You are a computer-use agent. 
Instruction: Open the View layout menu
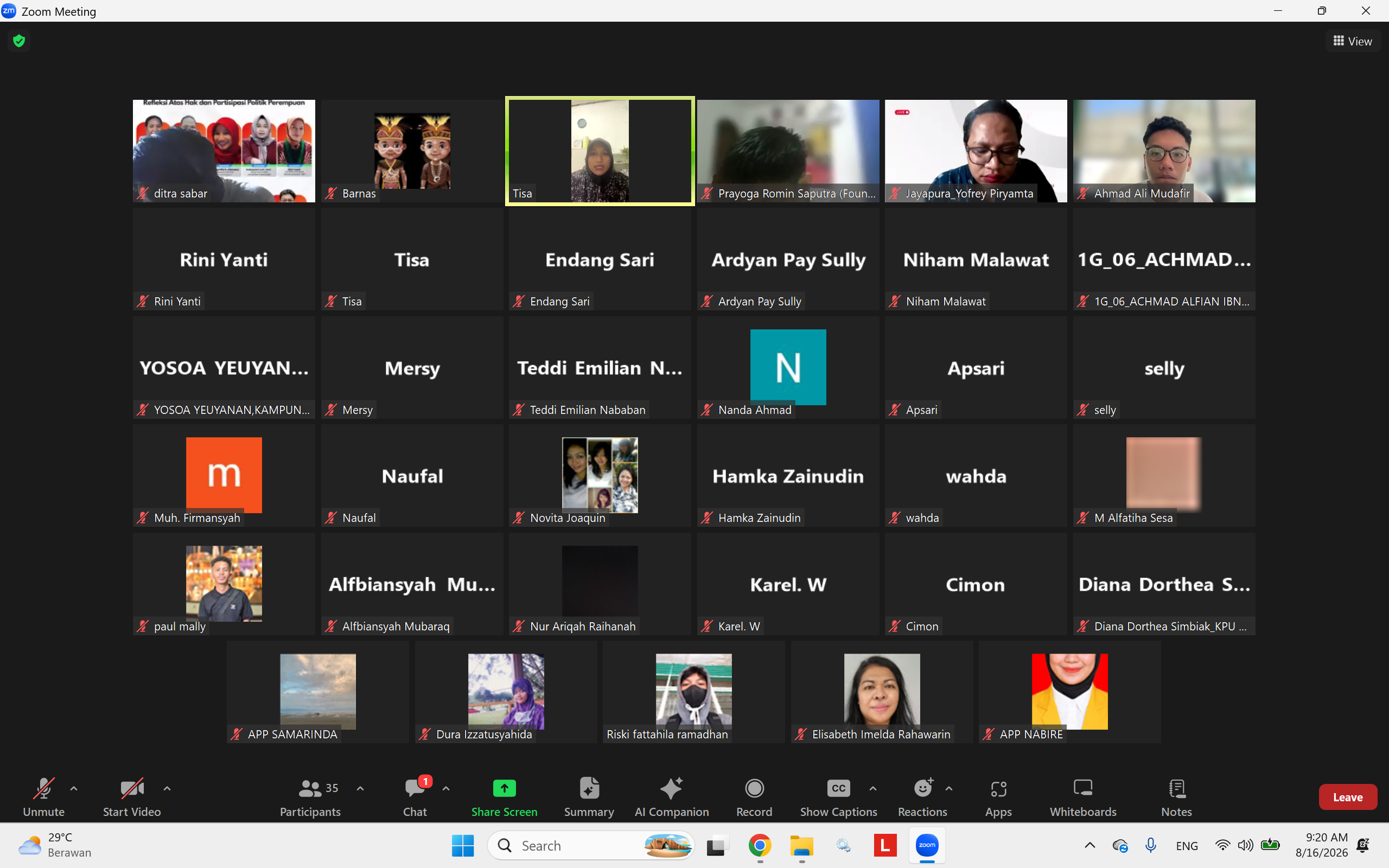[x=1352, y=41]
